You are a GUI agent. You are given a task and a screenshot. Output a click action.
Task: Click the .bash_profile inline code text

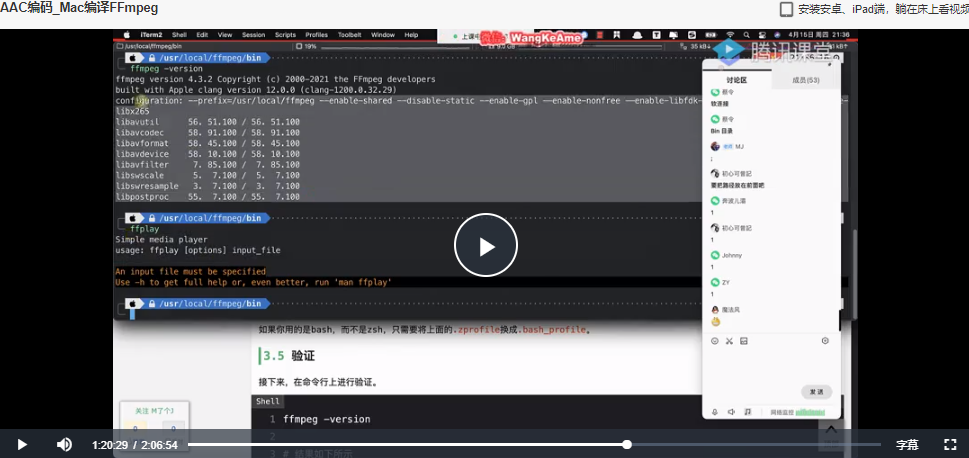click(x=554, y=329)
